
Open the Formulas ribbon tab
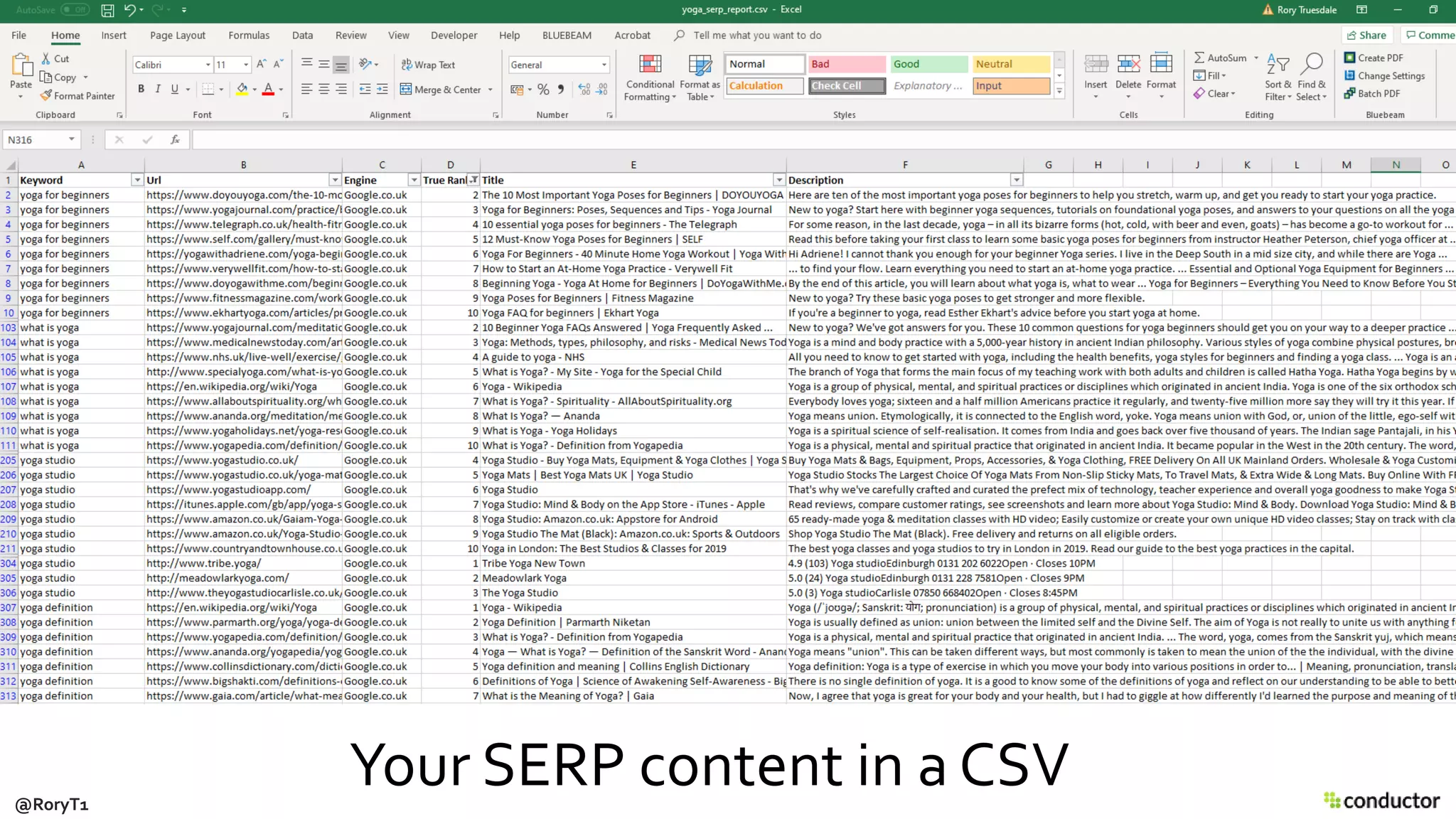pyautogui.click(x=249, y=35)
